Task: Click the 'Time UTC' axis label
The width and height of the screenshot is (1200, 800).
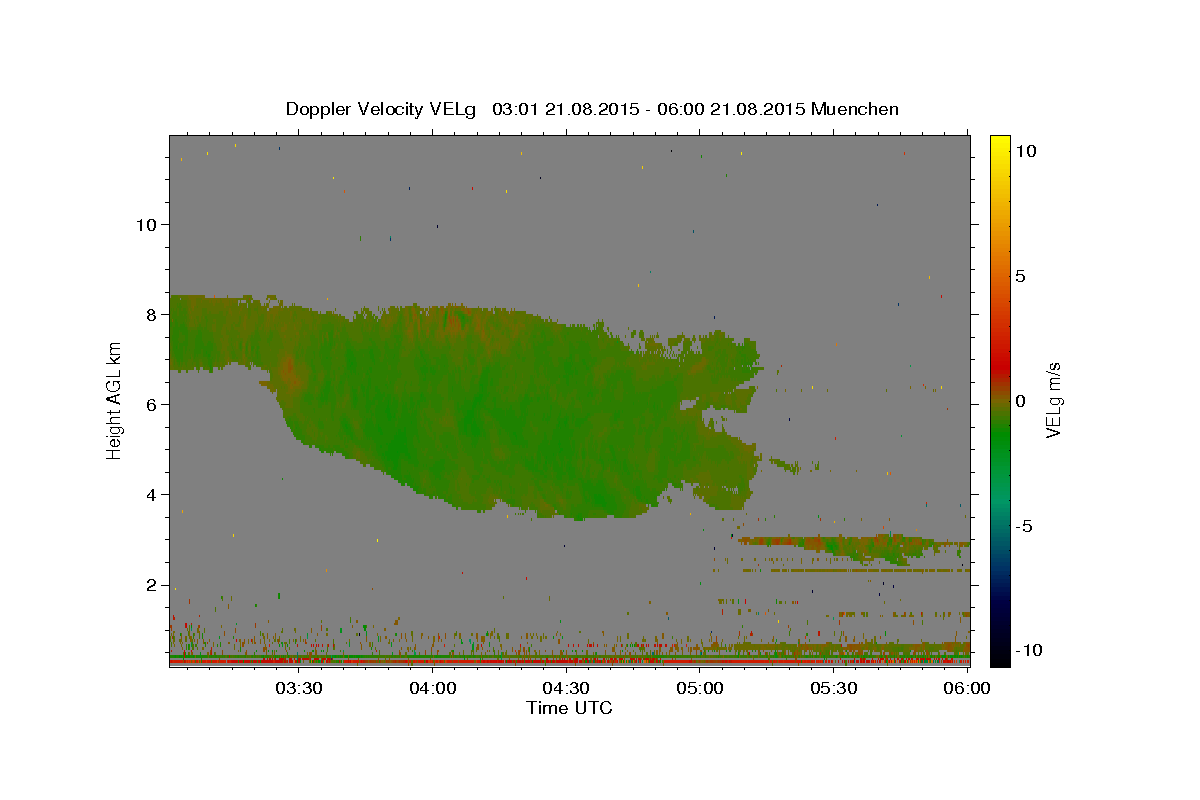Action: click(x=569, y=708)
